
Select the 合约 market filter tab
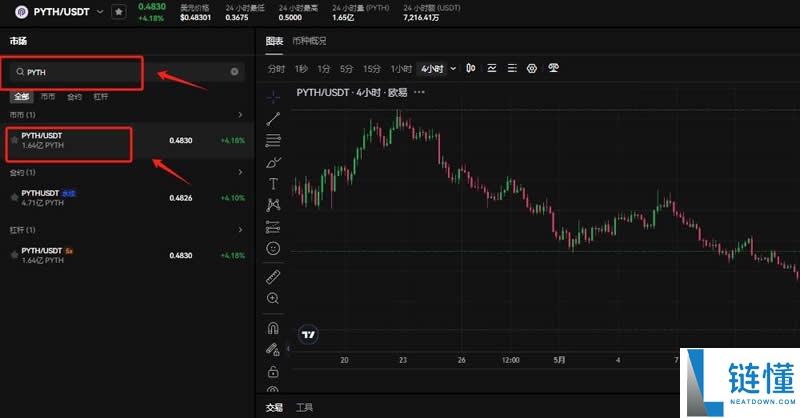(x=74, y=97)
